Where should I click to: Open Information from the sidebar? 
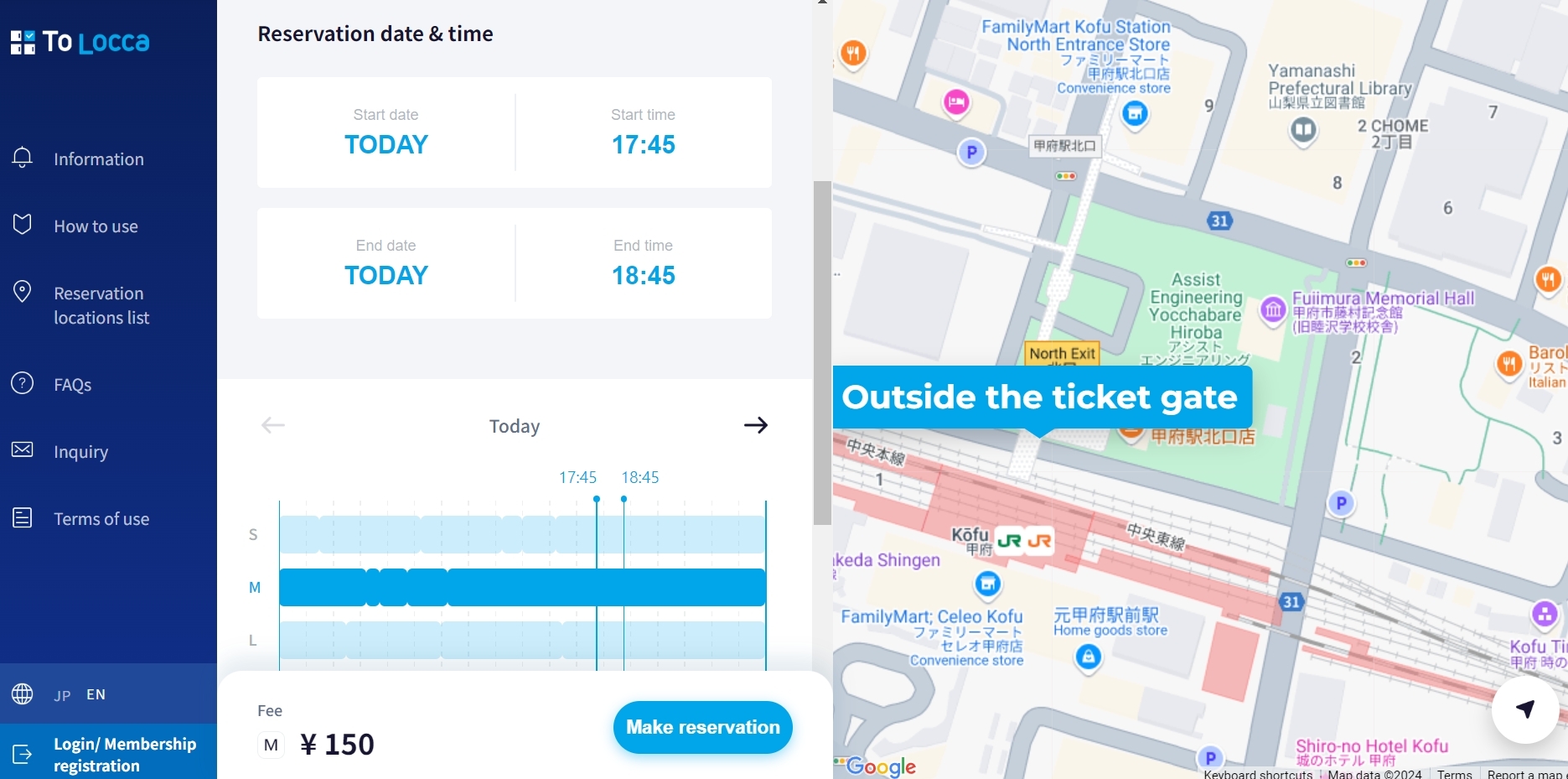click(98, 159)
